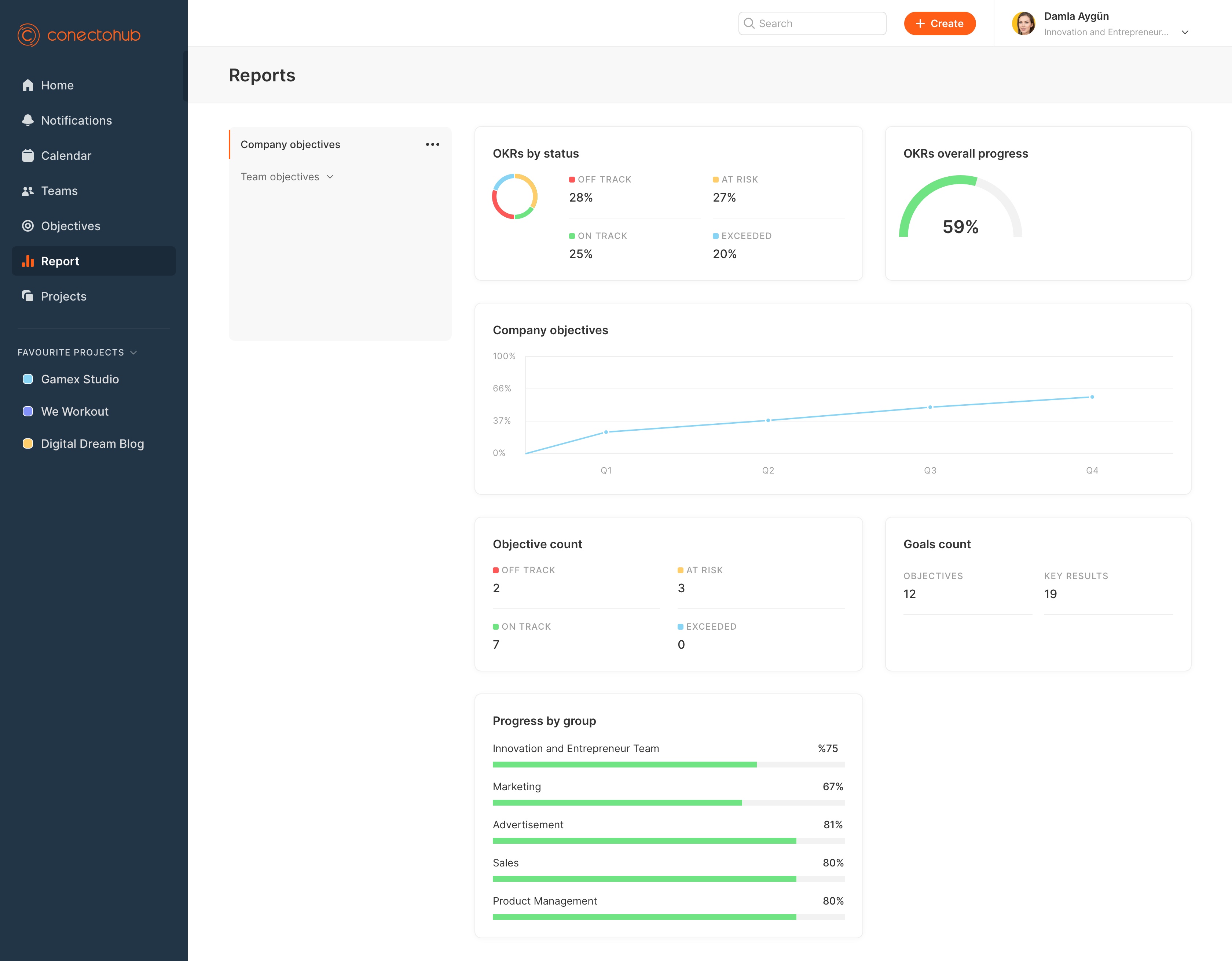
Task: Click the conectohub logo icon
Action: point(28,35)
